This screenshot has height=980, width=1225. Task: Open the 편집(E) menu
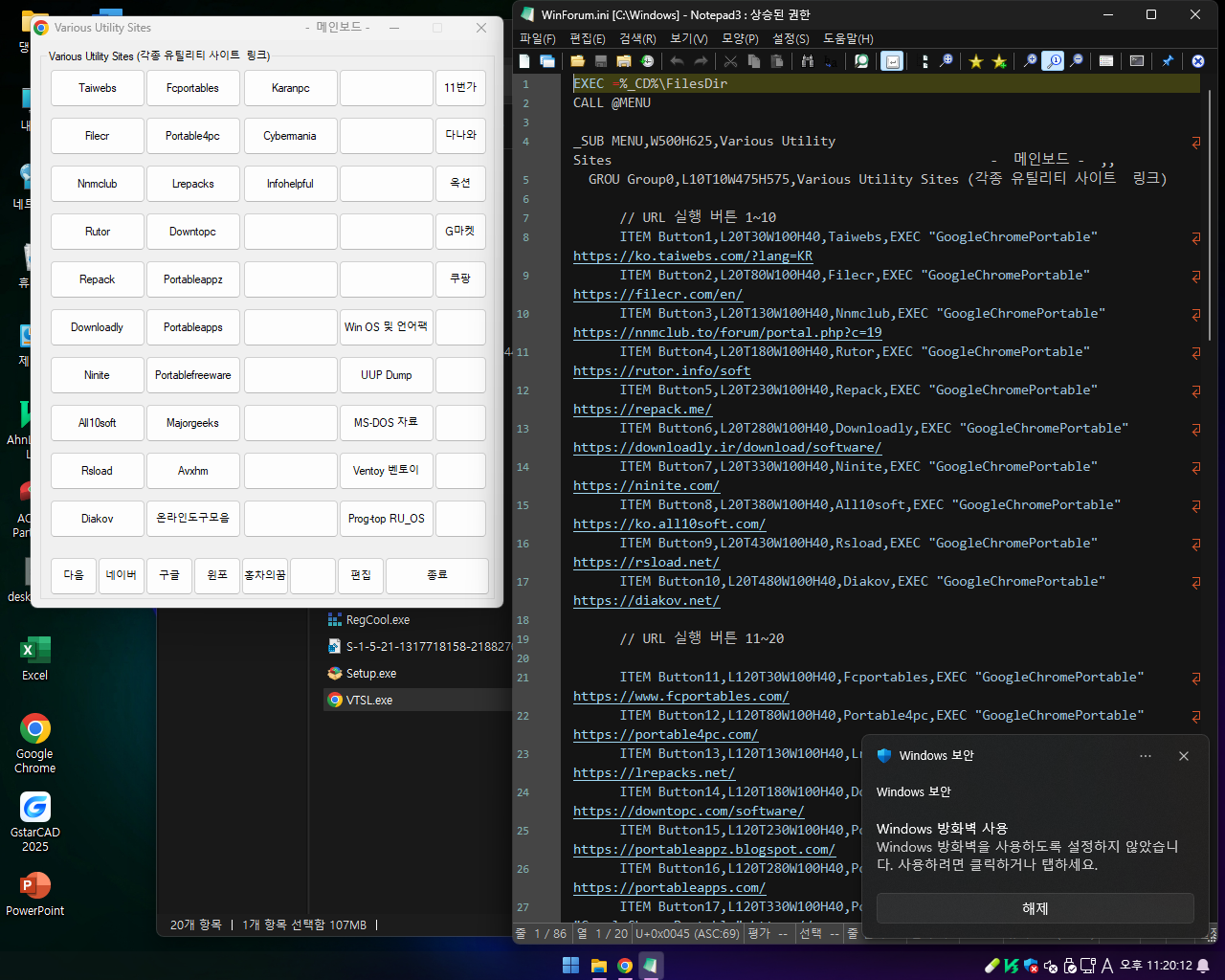[588, 39]
